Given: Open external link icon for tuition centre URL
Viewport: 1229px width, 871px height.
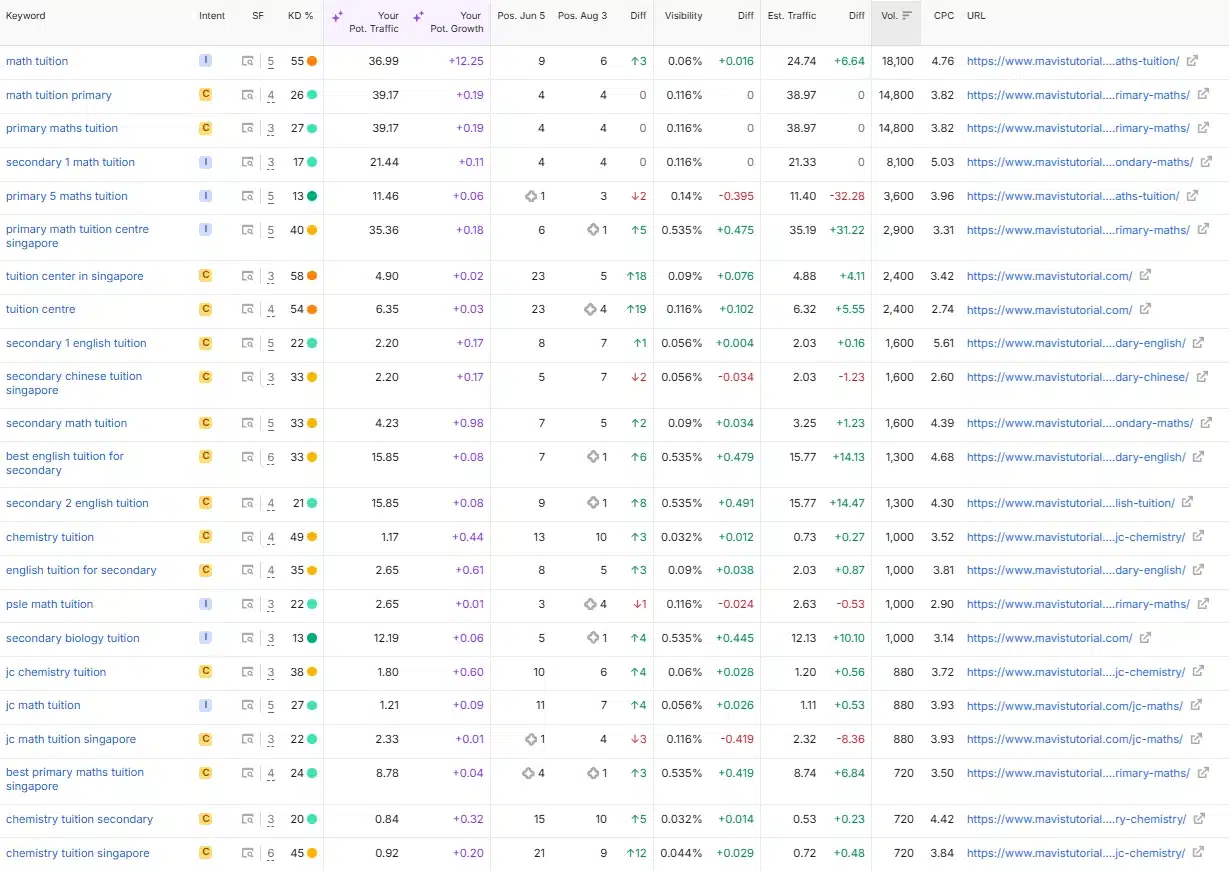Looking at the screenshot, I should point(1145,309).
